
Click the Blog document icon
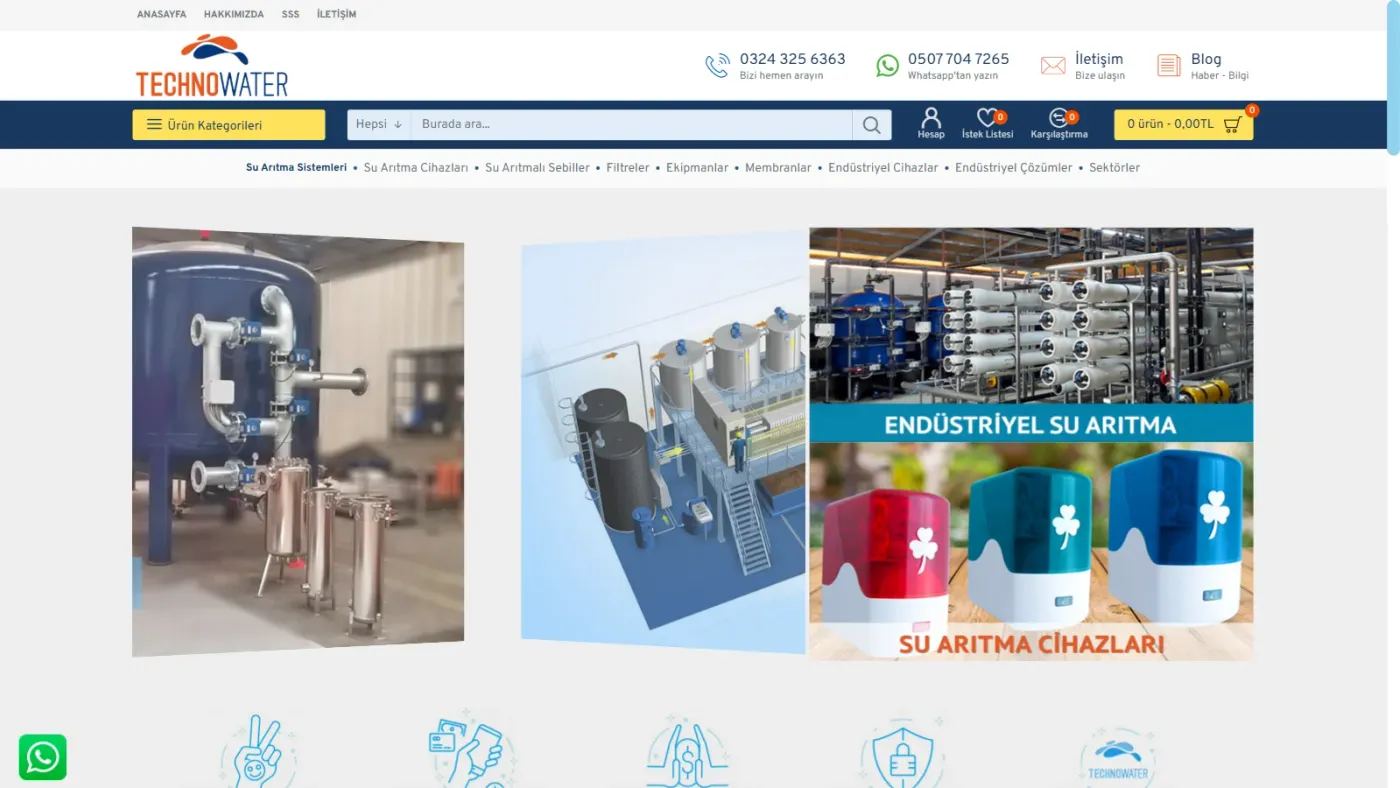1169,66
